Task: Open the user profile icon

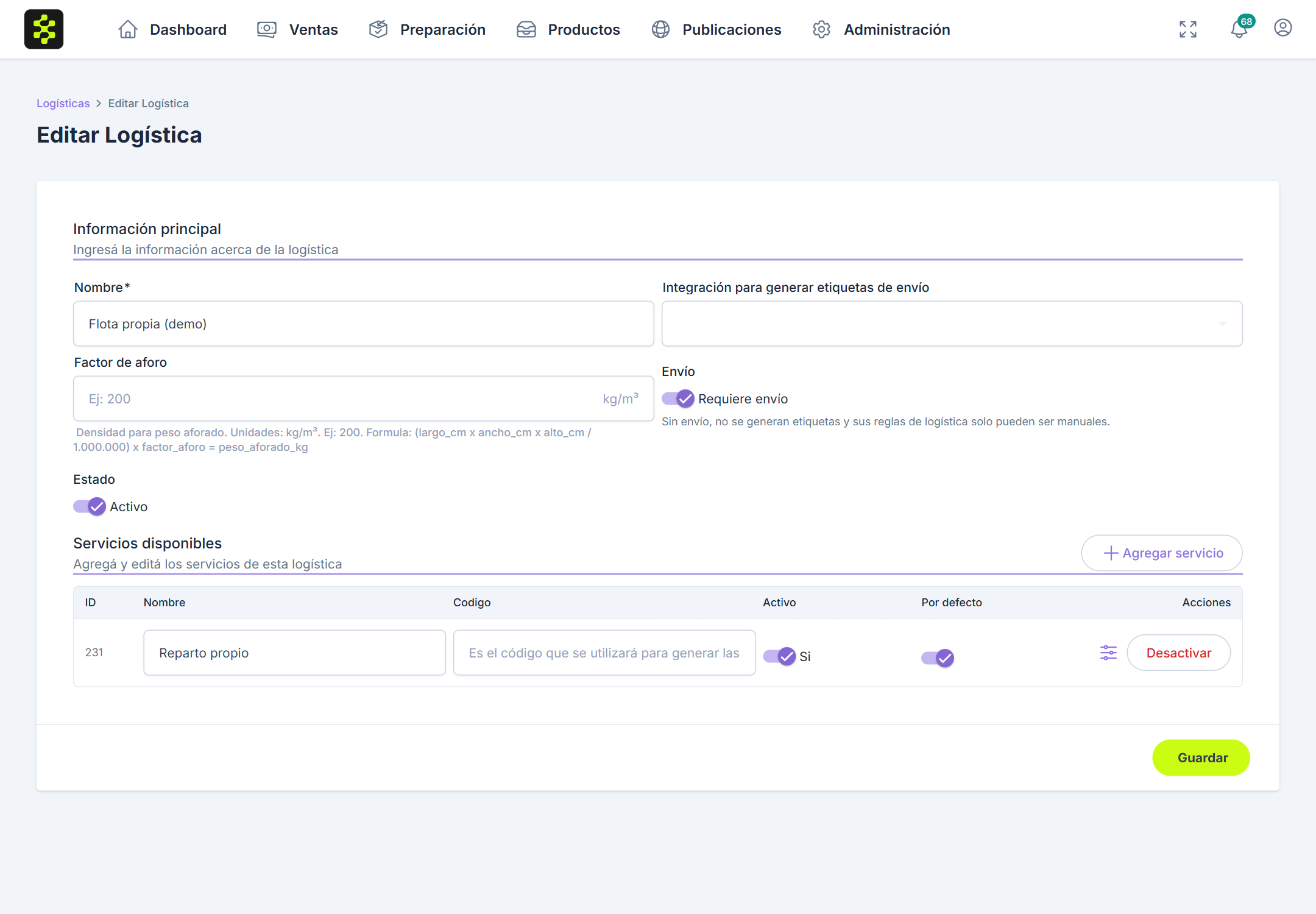Action: click(1283, 28)
